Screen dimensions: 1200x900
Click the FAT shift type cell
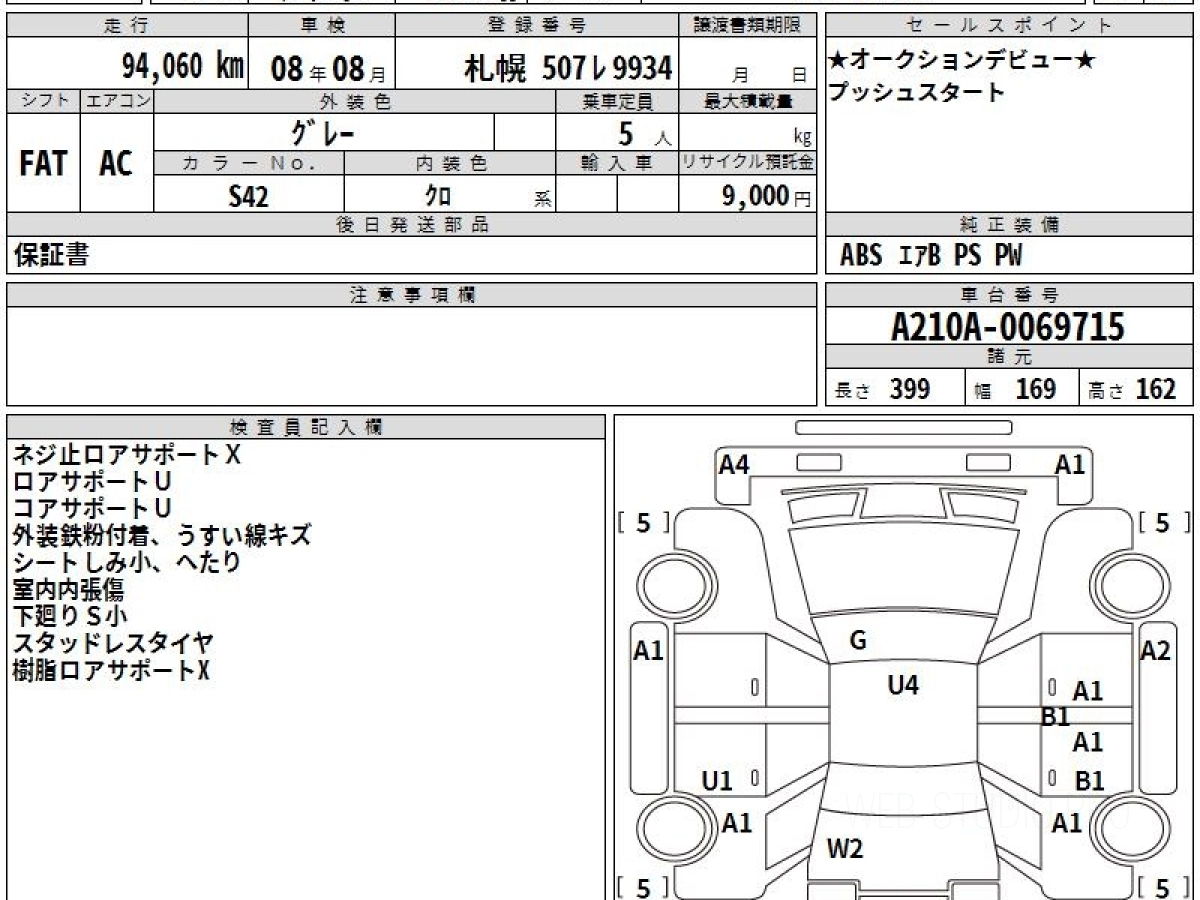[x=43, y=164]
